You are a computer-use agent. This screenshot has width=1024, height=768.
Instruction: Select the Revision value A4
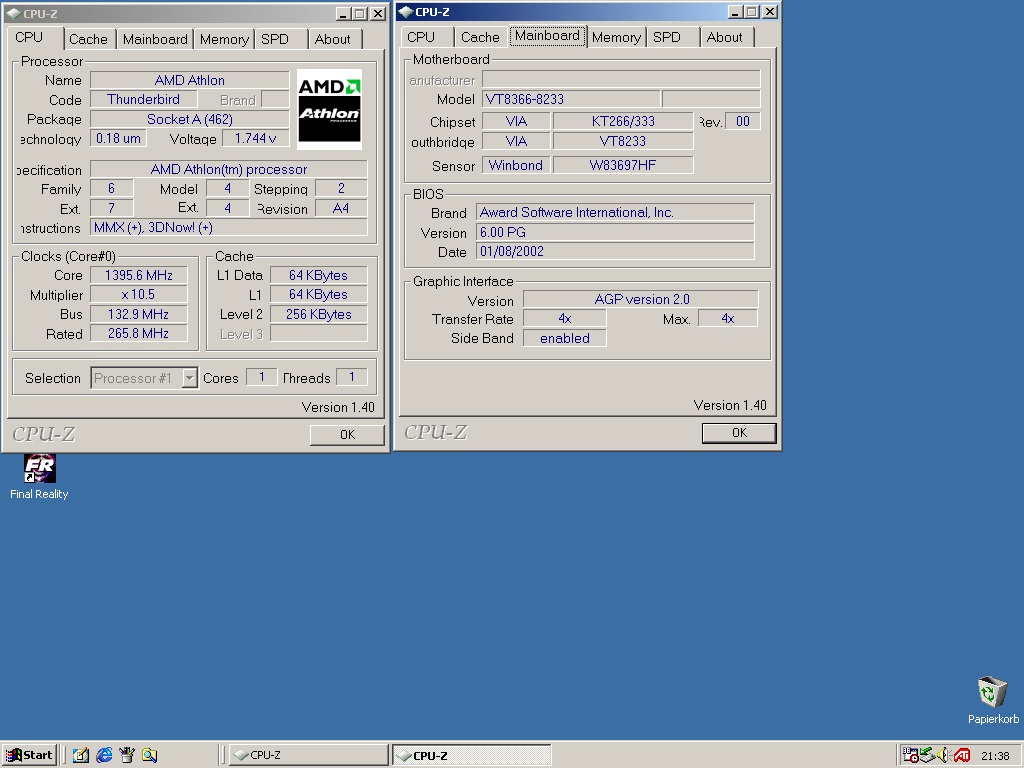coord(341,208)
